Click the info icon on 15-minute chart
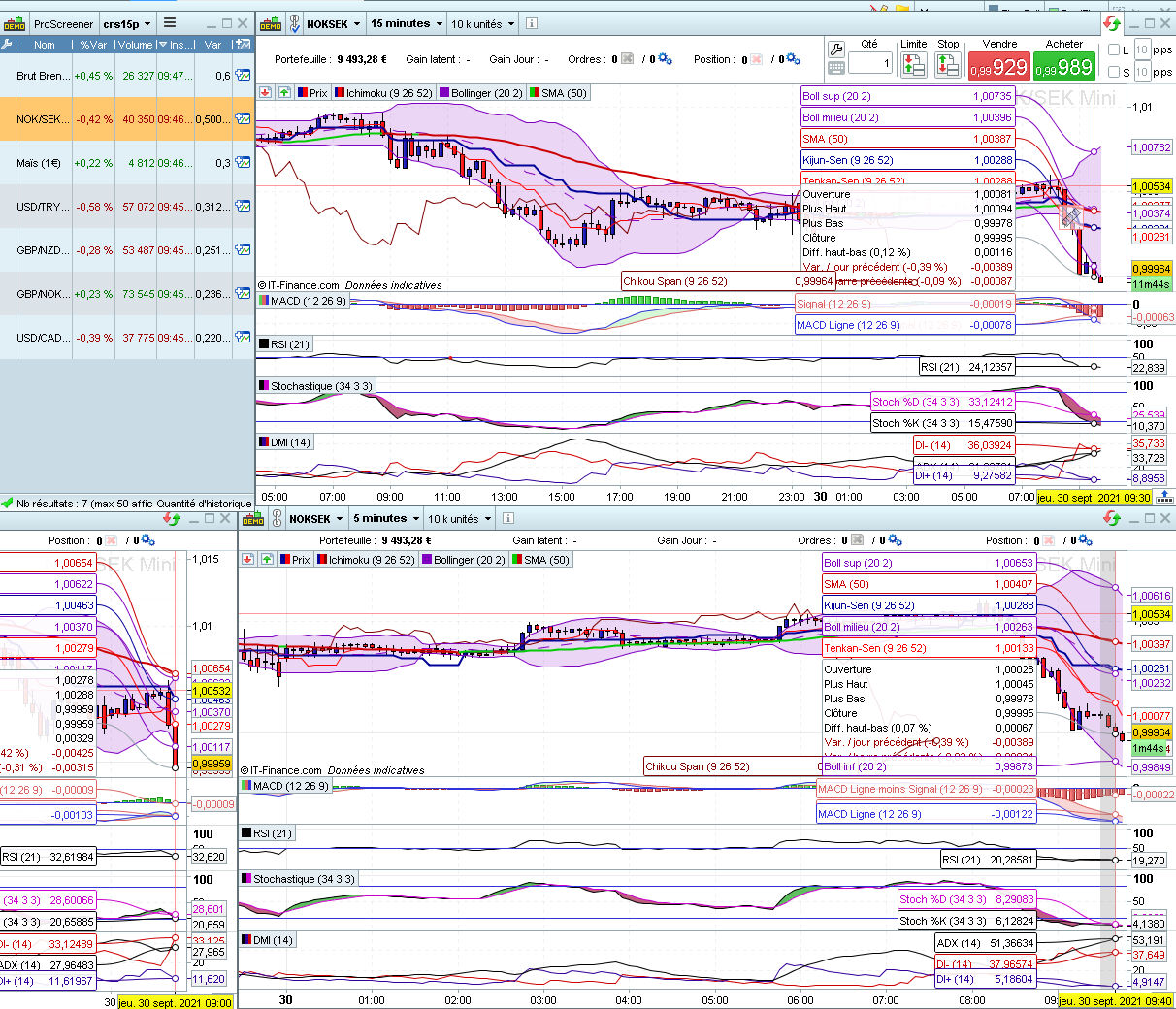The height and width of the screenshot is (1009, 1176). 531,23
